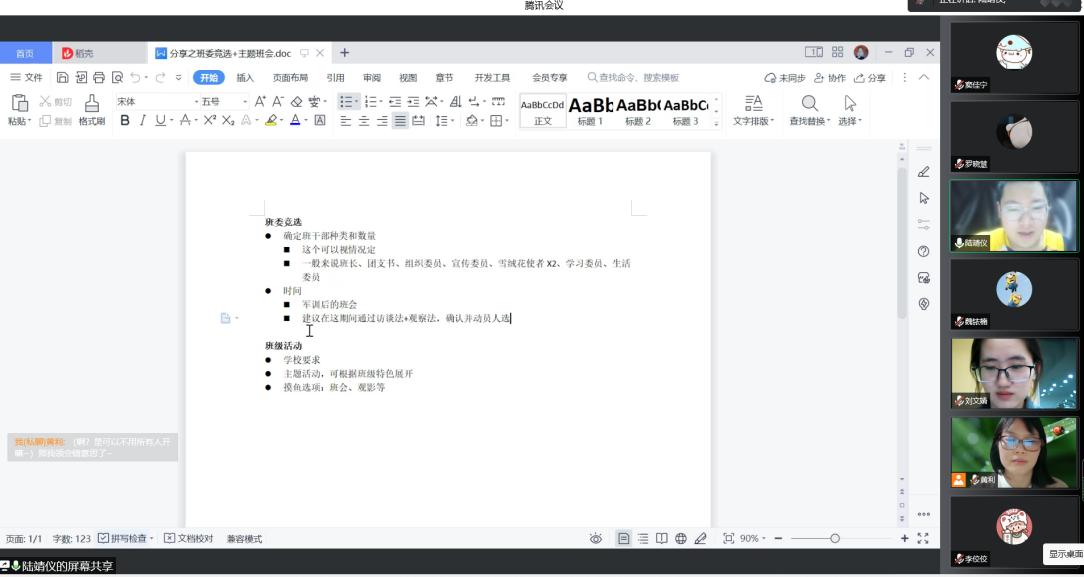The height and width of the screenshot is (577, 1084).
Task: Click the highlighter pen icon in right sidebar
Action: (x=923, y=172)
